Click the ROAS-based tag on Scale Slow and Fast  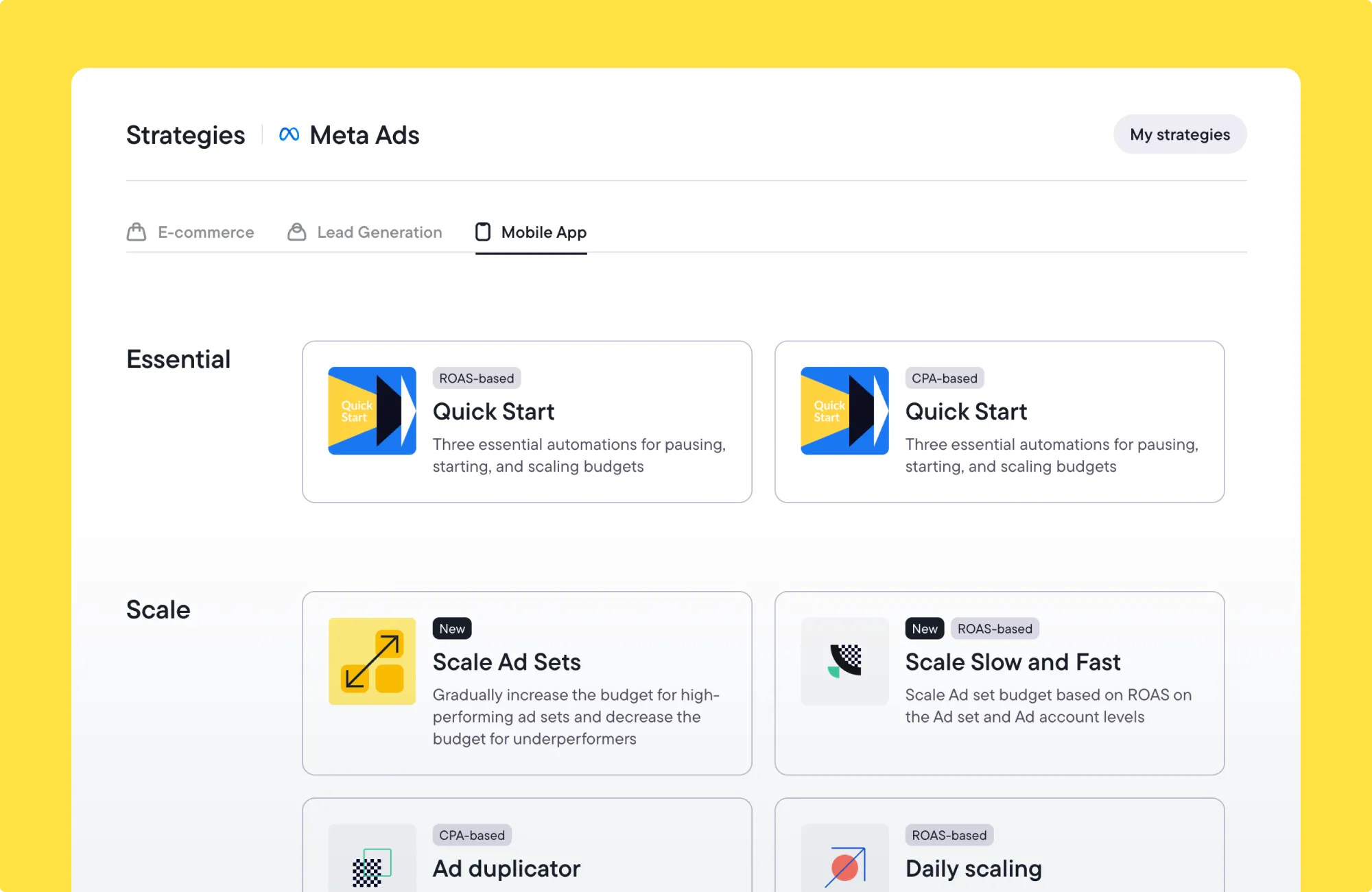click(994, 629)
